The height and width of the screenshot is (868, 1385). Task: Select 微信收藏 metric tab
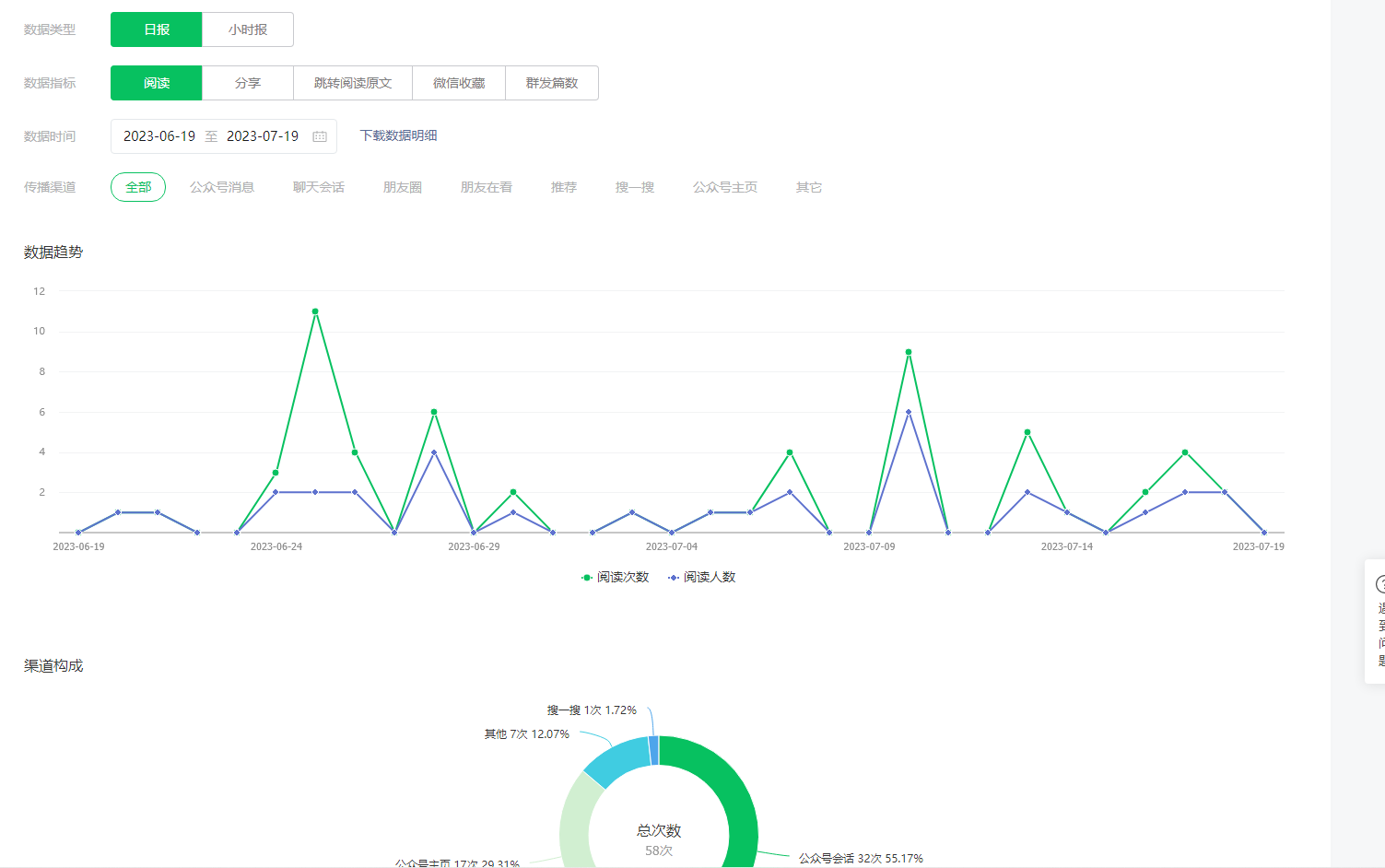click(459, 83)
